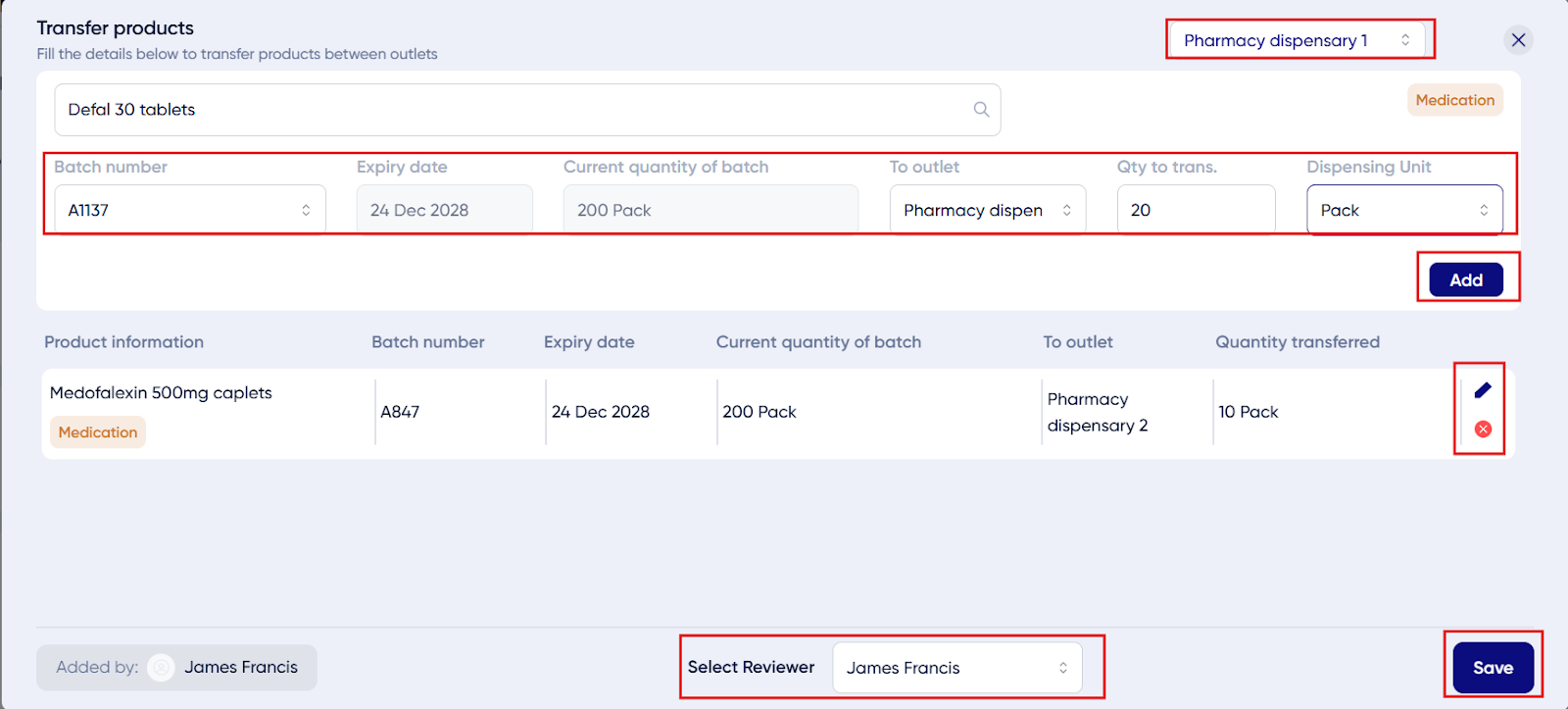Viewport: 1568px width, 709px height.
Task: Open the Batch number A1137 dropdown
Action: [190, 210]
